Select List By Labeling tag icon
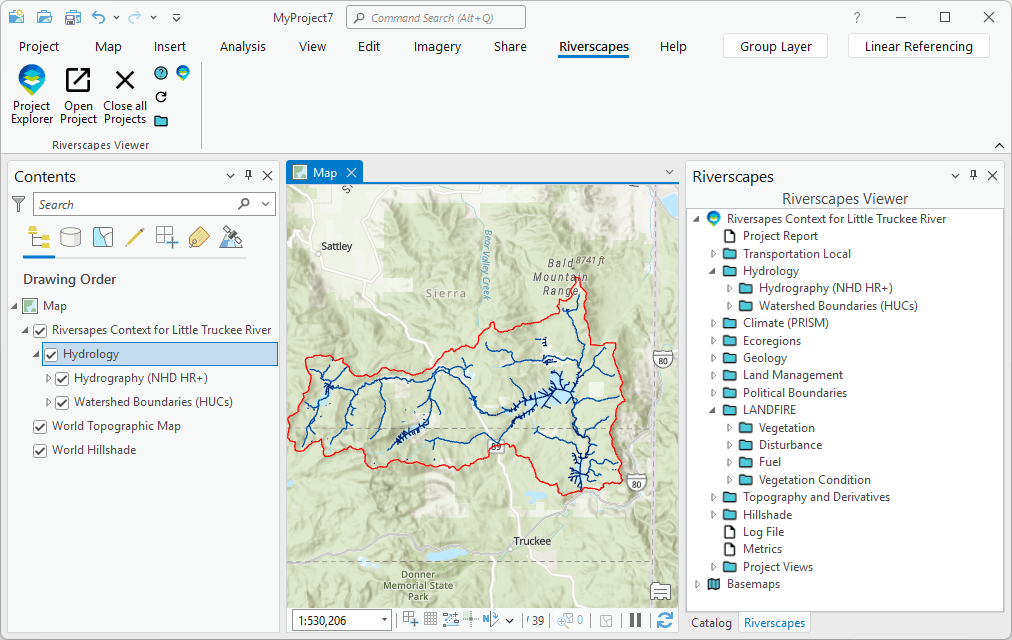Image resolution: width=1012 pixels, height=640 pixels. tap(198, 237)
